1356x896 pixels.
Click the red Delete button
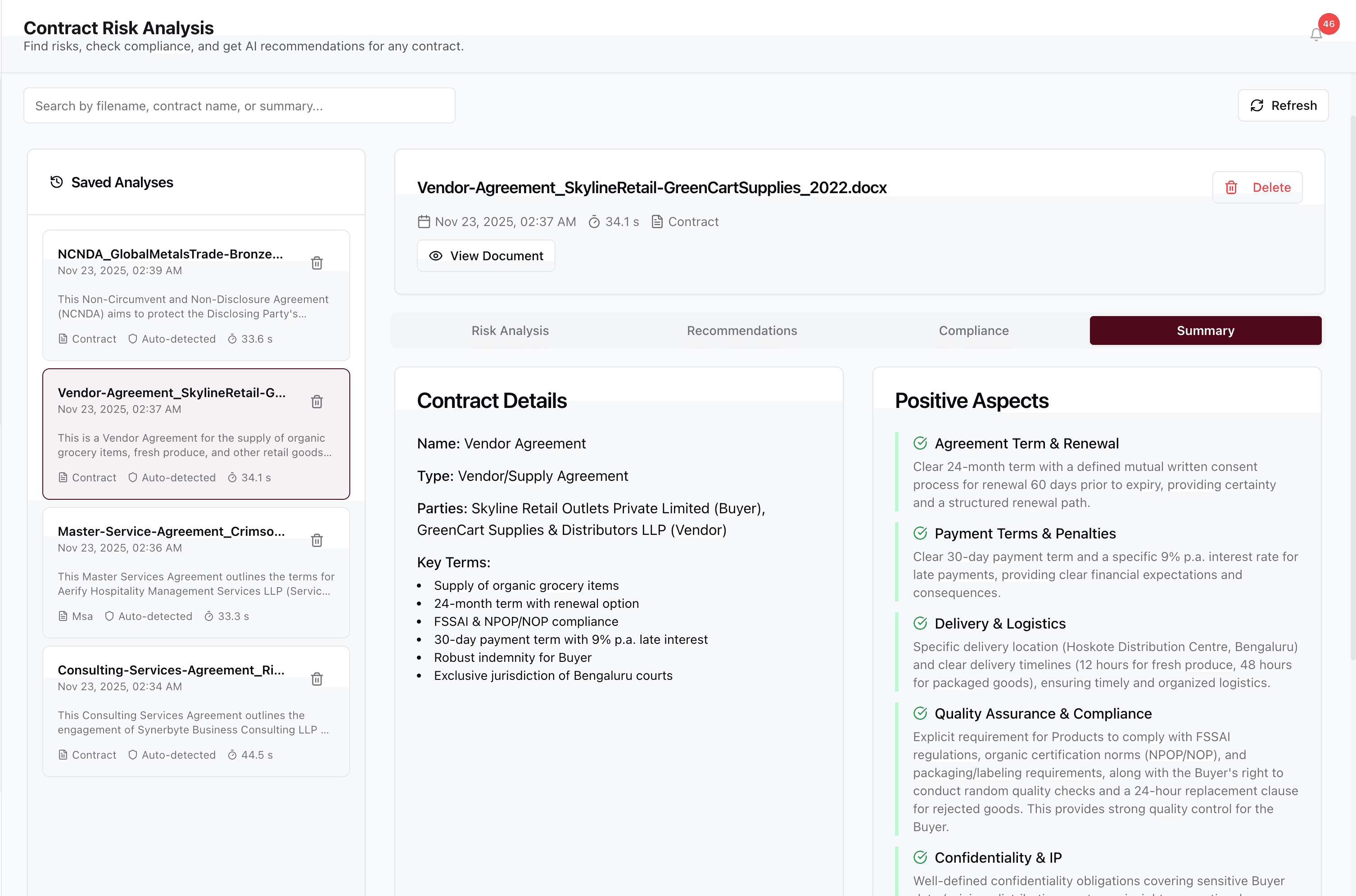click(x=1257, y=187)
